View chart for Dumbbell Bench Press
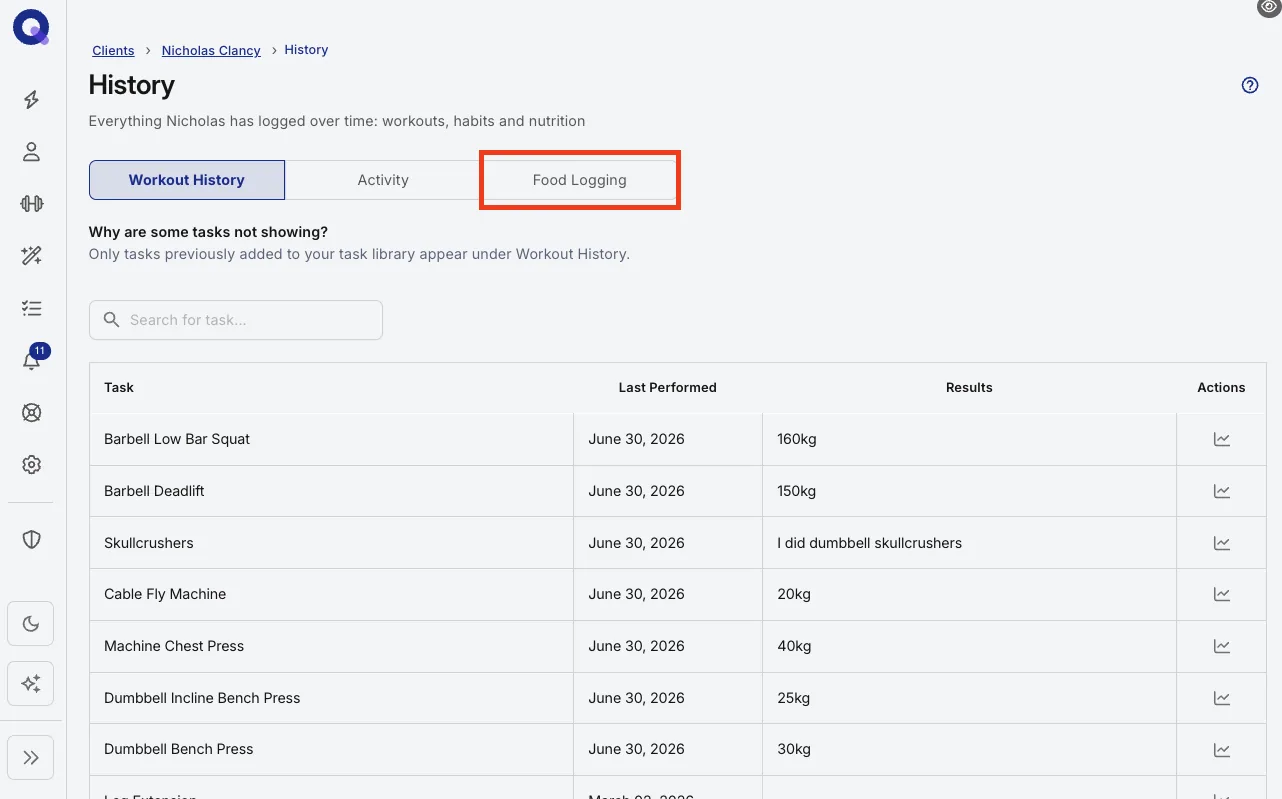 coord(1222,749)
